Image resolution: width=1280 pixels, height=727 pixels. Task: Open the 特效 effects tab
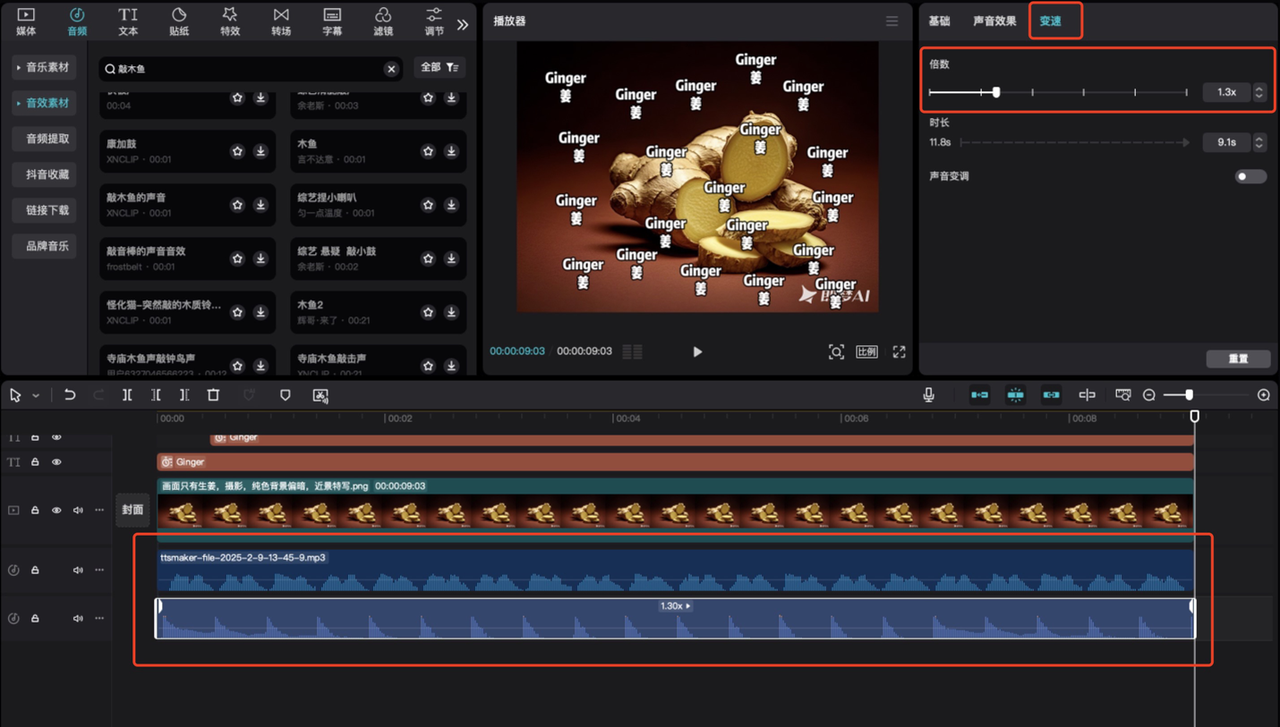pos(230,21)
